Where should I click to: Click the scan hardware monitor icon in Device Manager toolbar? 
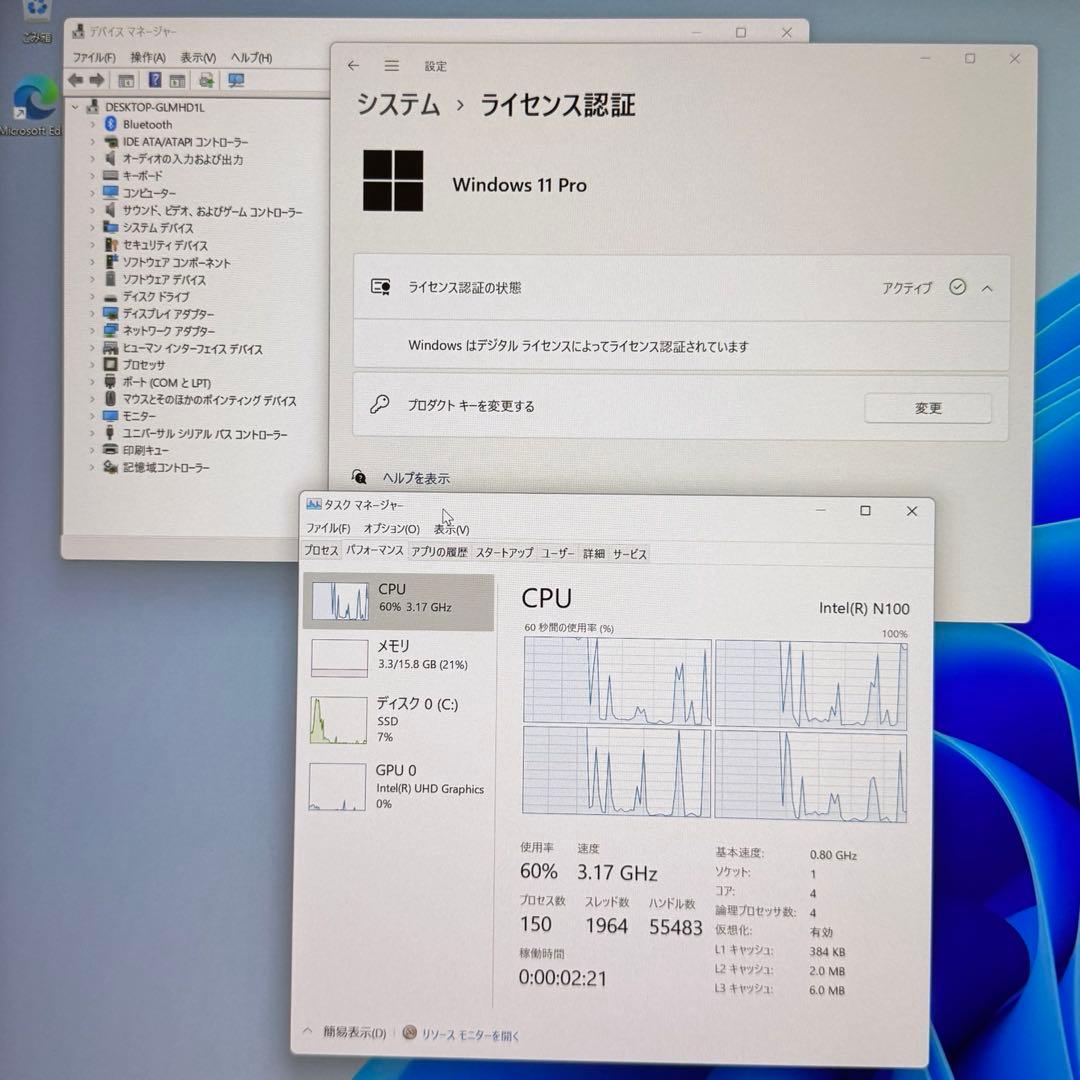pos(236,81)
